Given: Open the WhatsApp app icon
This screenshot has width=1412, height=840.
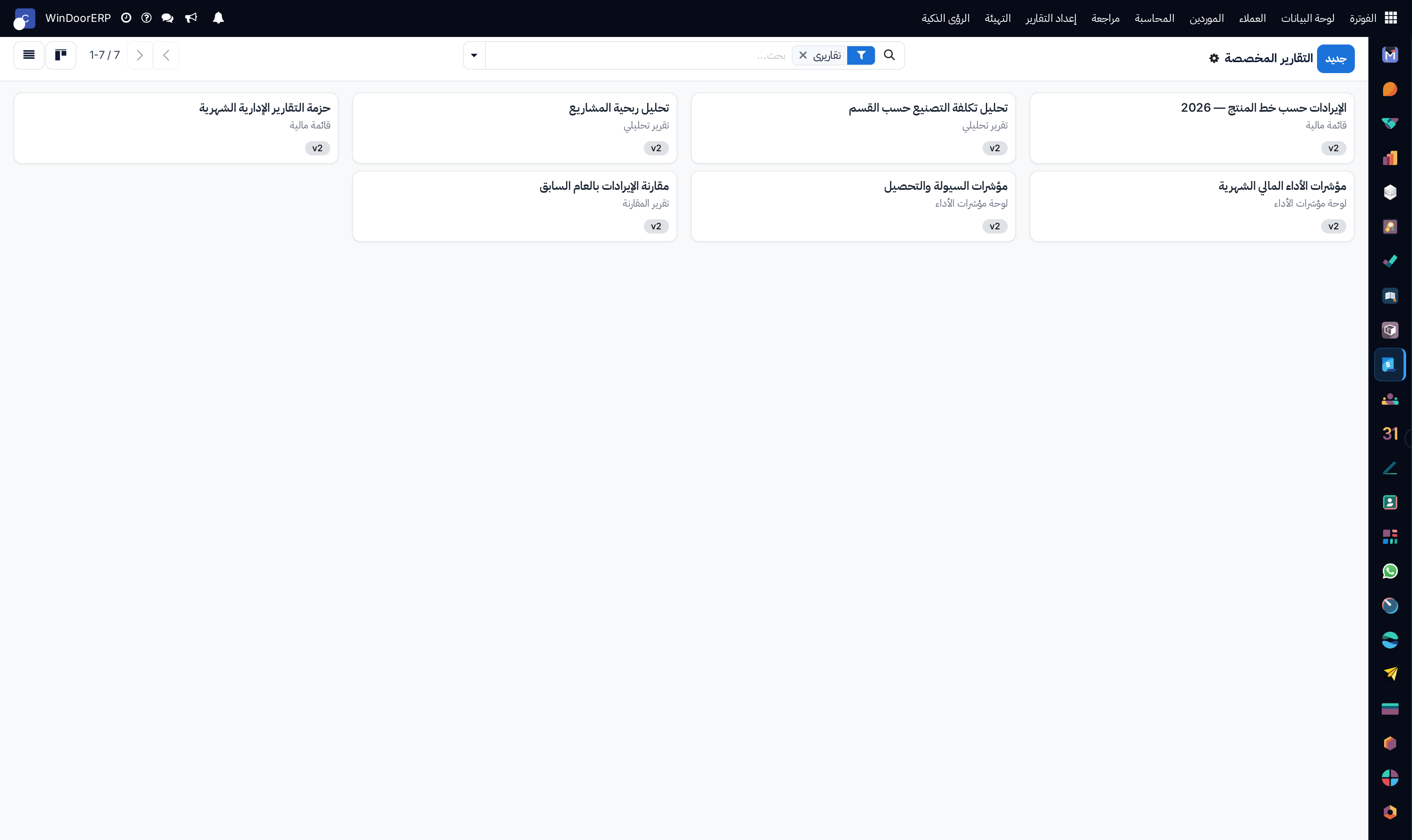Looking at the screenshot, I should pyautogui.click(x=1390, y=571).
